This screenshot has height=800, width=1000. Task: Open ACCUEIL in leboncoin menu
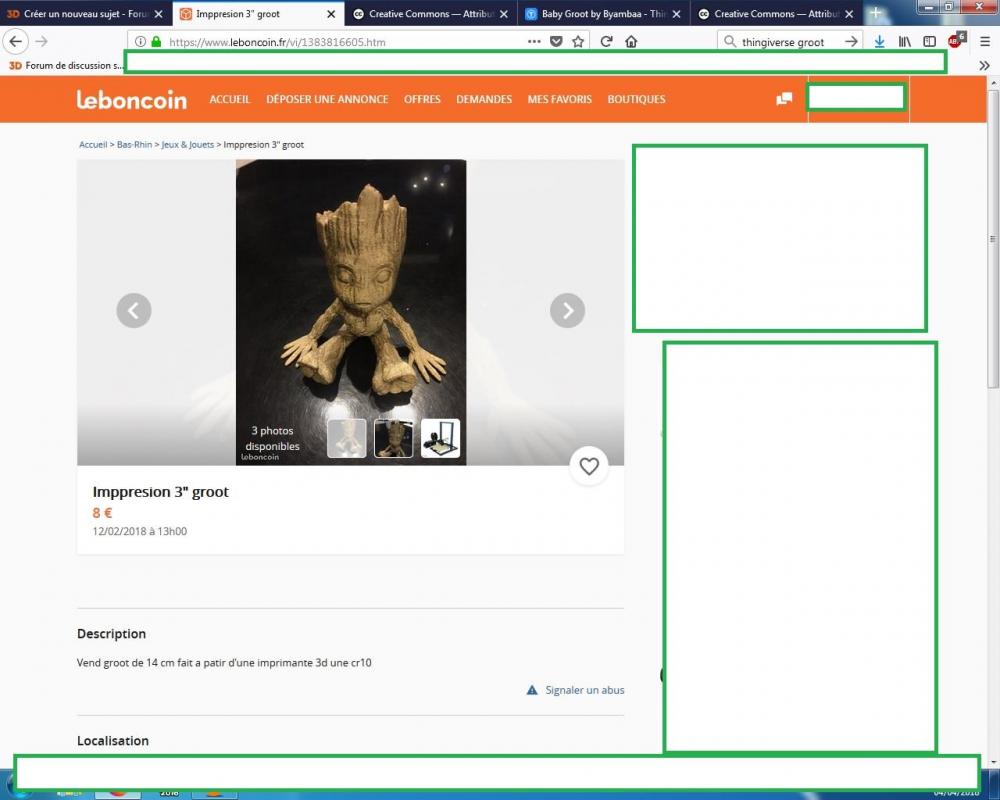(230, 99)
